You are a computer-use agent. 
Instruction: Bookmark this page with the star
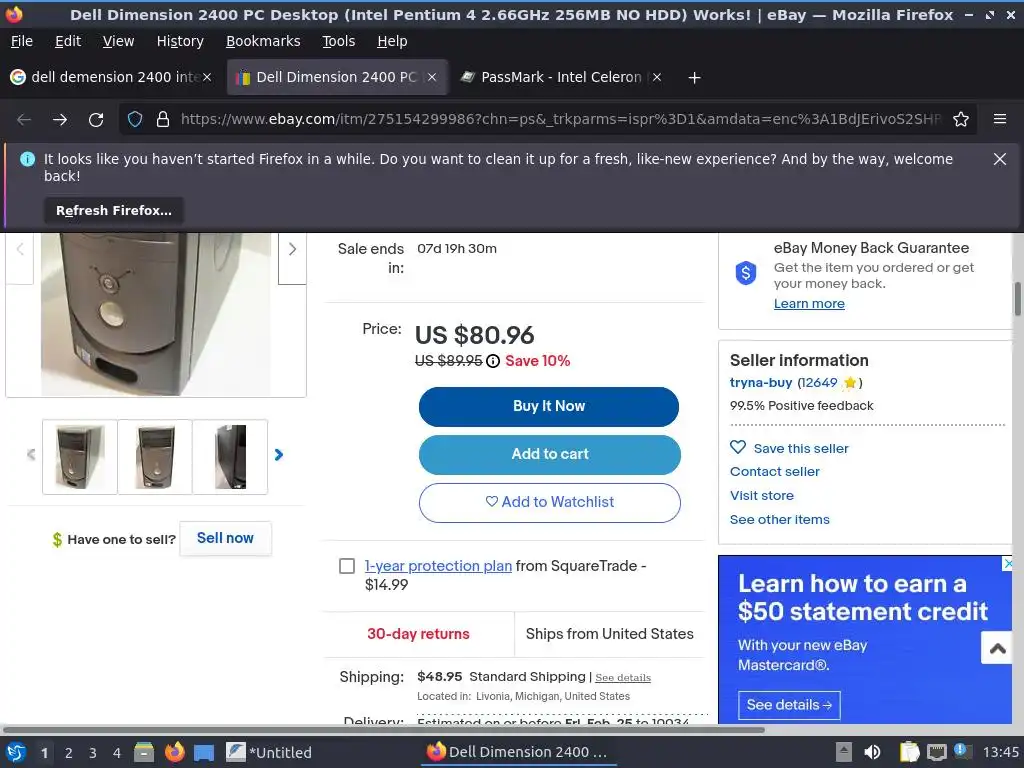click(961, 120)
